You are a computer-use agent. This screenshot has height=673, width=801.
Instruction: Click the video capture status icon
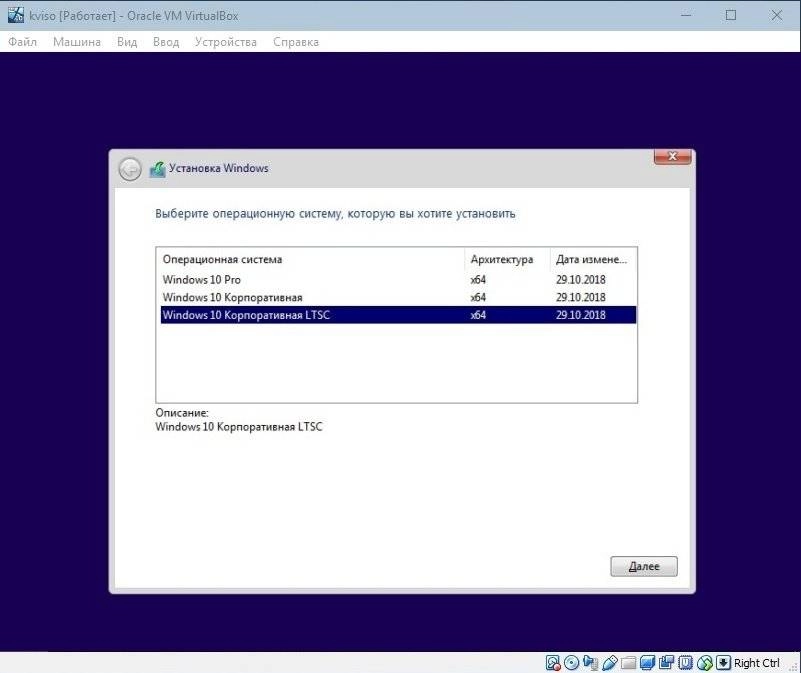click(x=666, y=663)
